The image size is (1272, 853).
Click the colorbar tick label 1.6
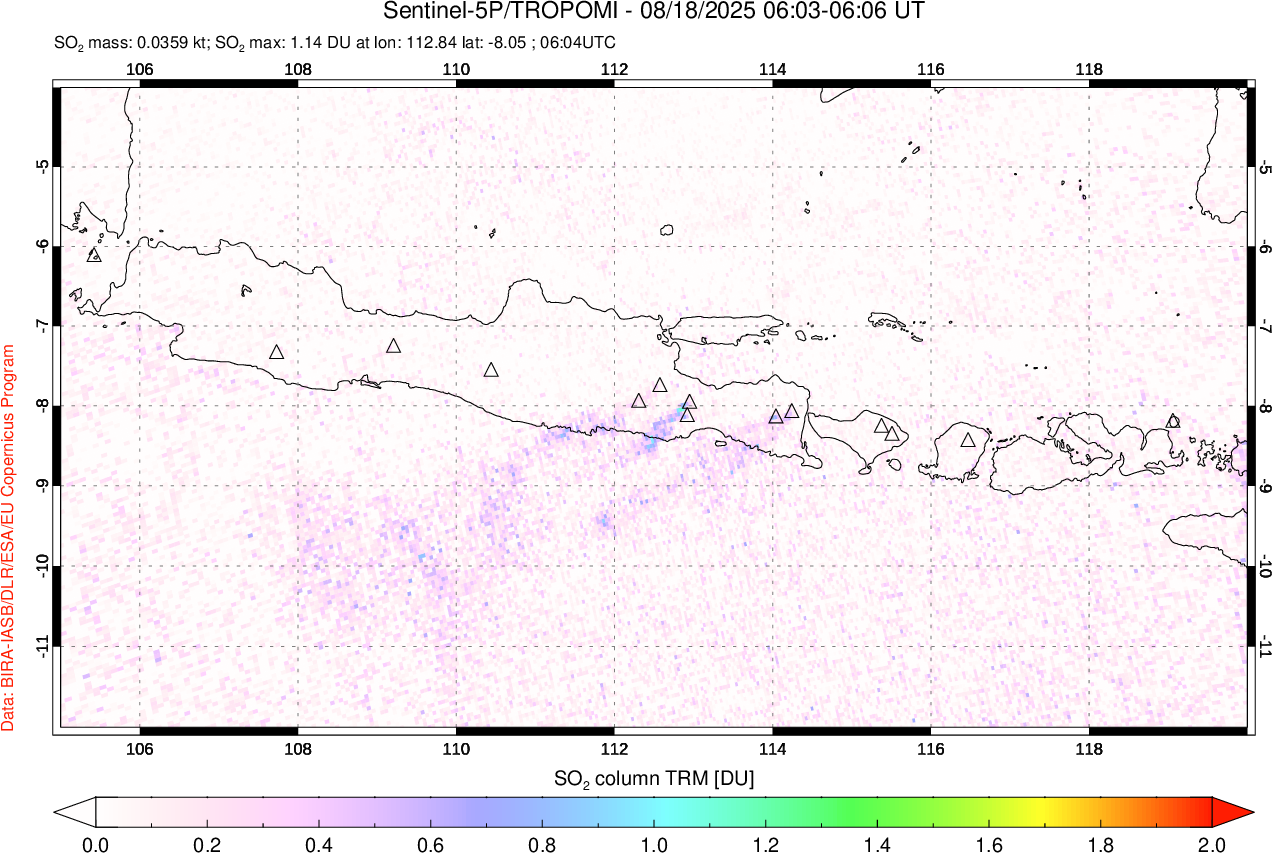(988, 844)
